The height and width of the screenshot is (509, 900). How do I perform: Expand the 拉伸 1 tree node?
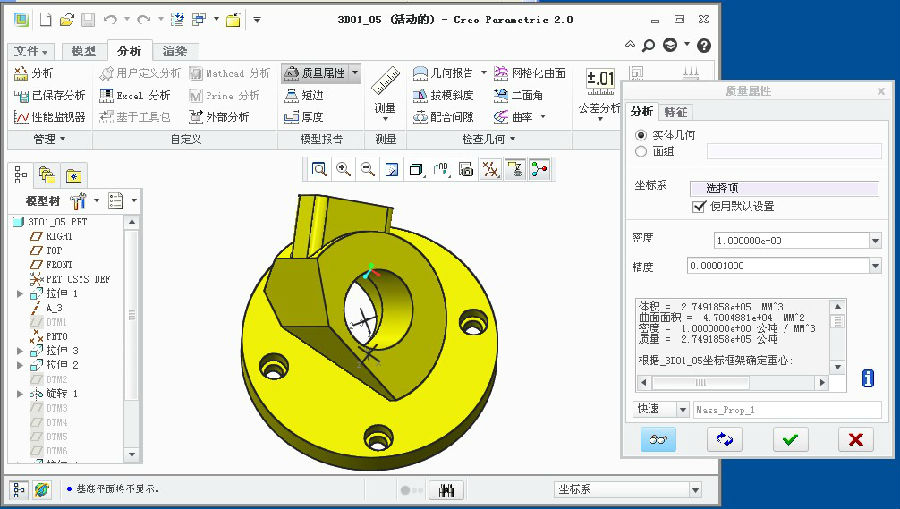pos(20,294)
